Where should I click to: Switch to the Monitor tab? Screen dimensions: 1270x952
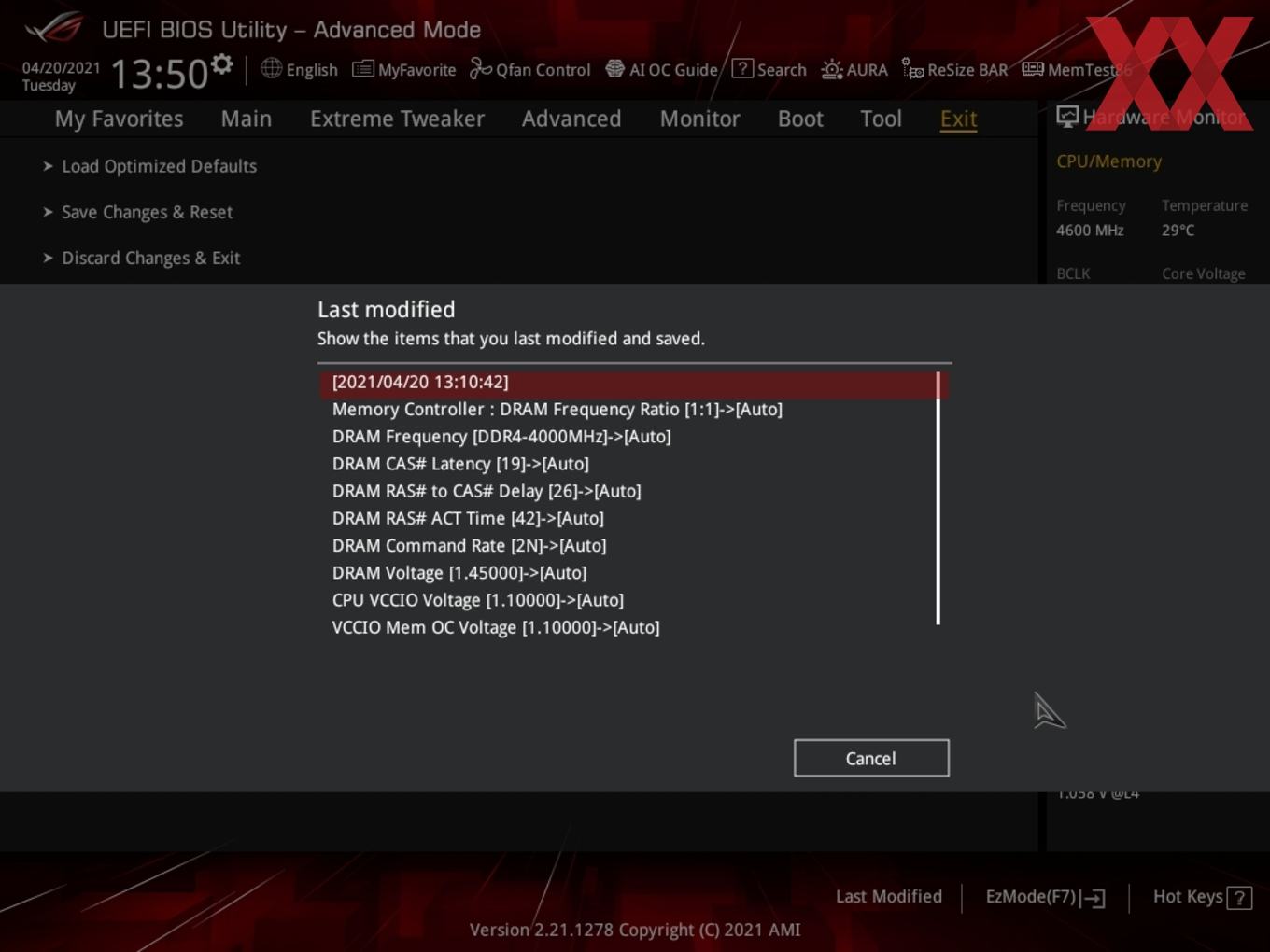click(x=699, y=119)
